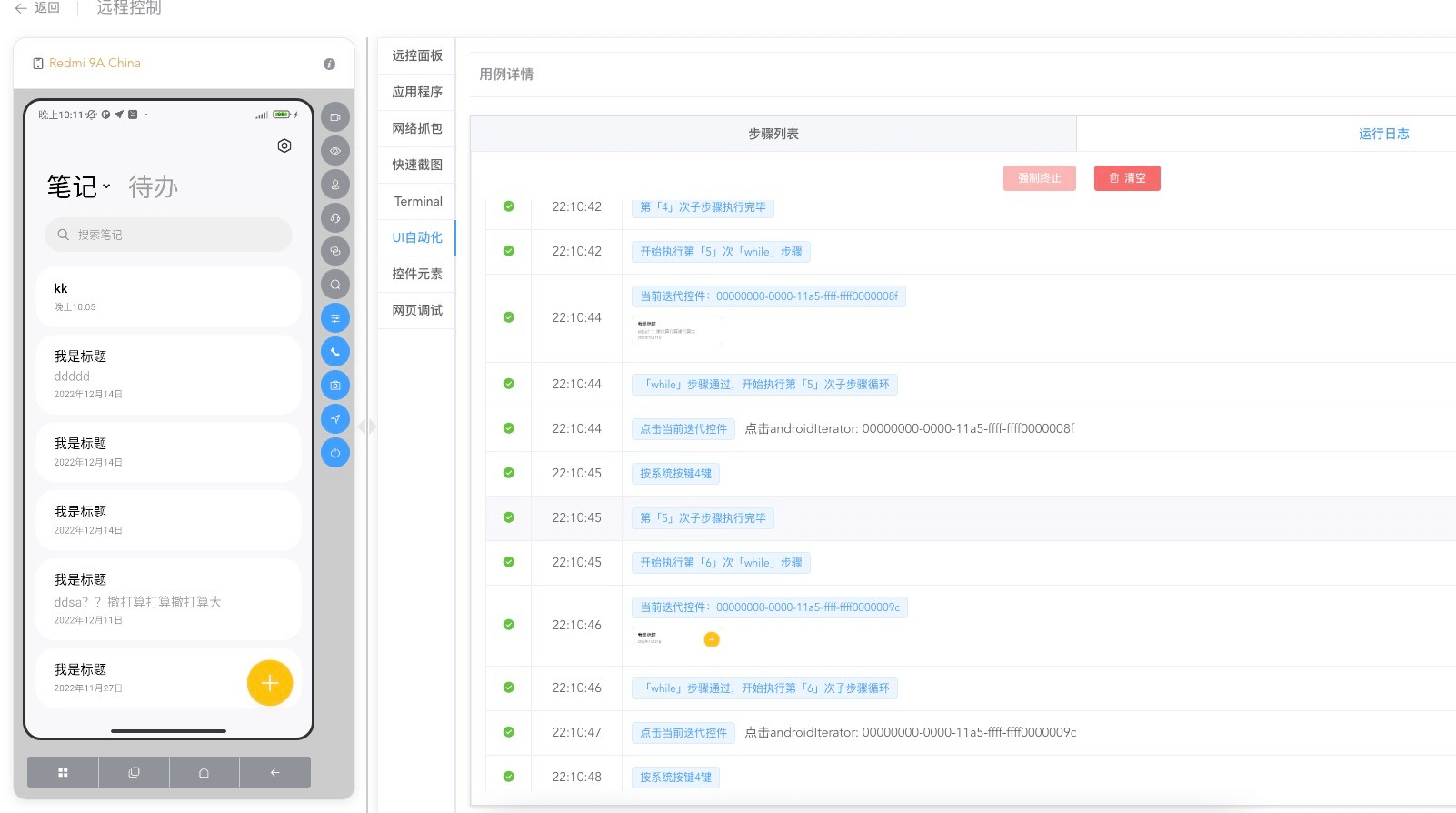Select the UI自动化 menu item
Viewport: 1456px width, 813px height.
(x=417, y=237)
